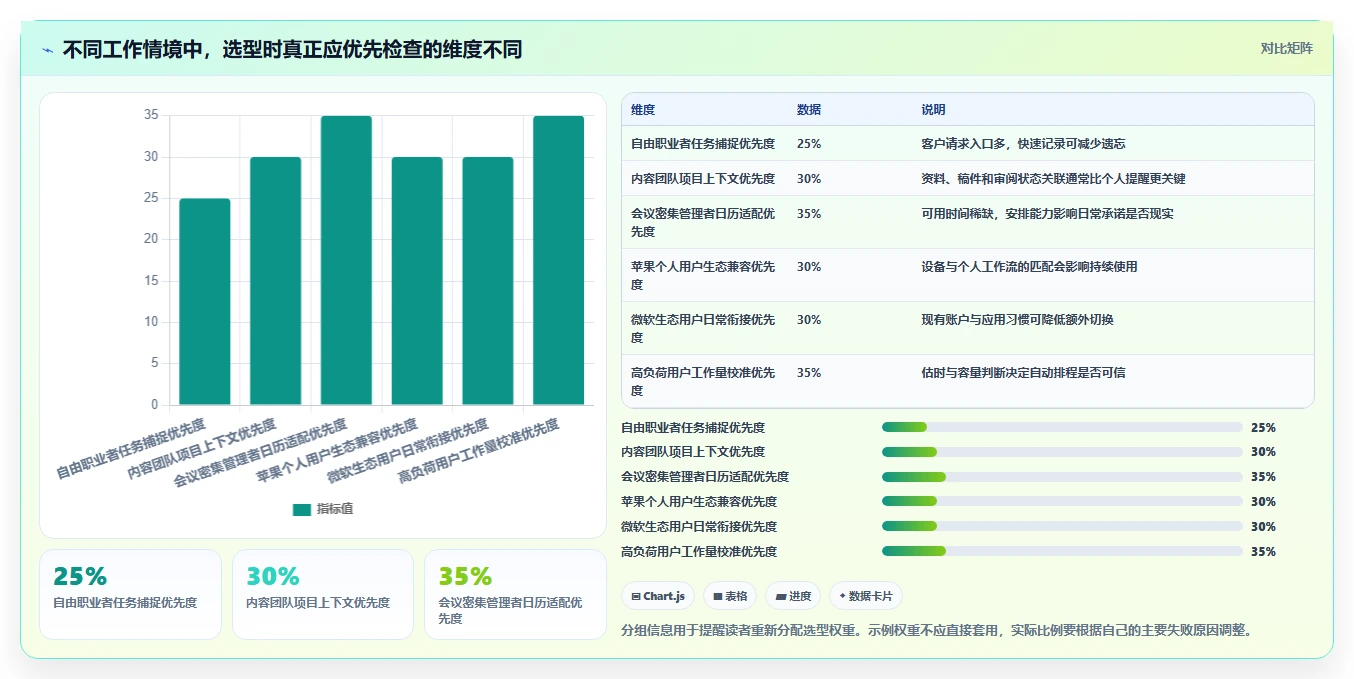Click the 进度 tag chip
Viewport: 1354px width, 679px height.
coord(793,596)
